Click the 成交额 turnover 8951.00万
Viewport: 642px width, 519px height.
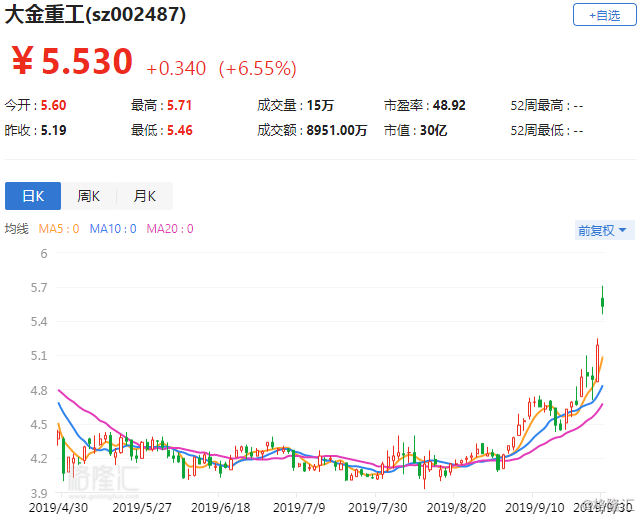[x=337, y=131]
